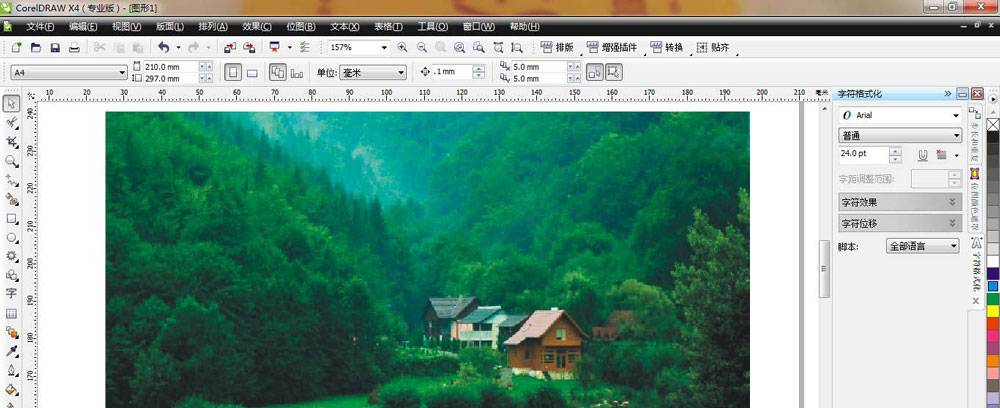Switch page to landscape orientation
This screenshot has height=408, width=1000.
click(252, 72)
